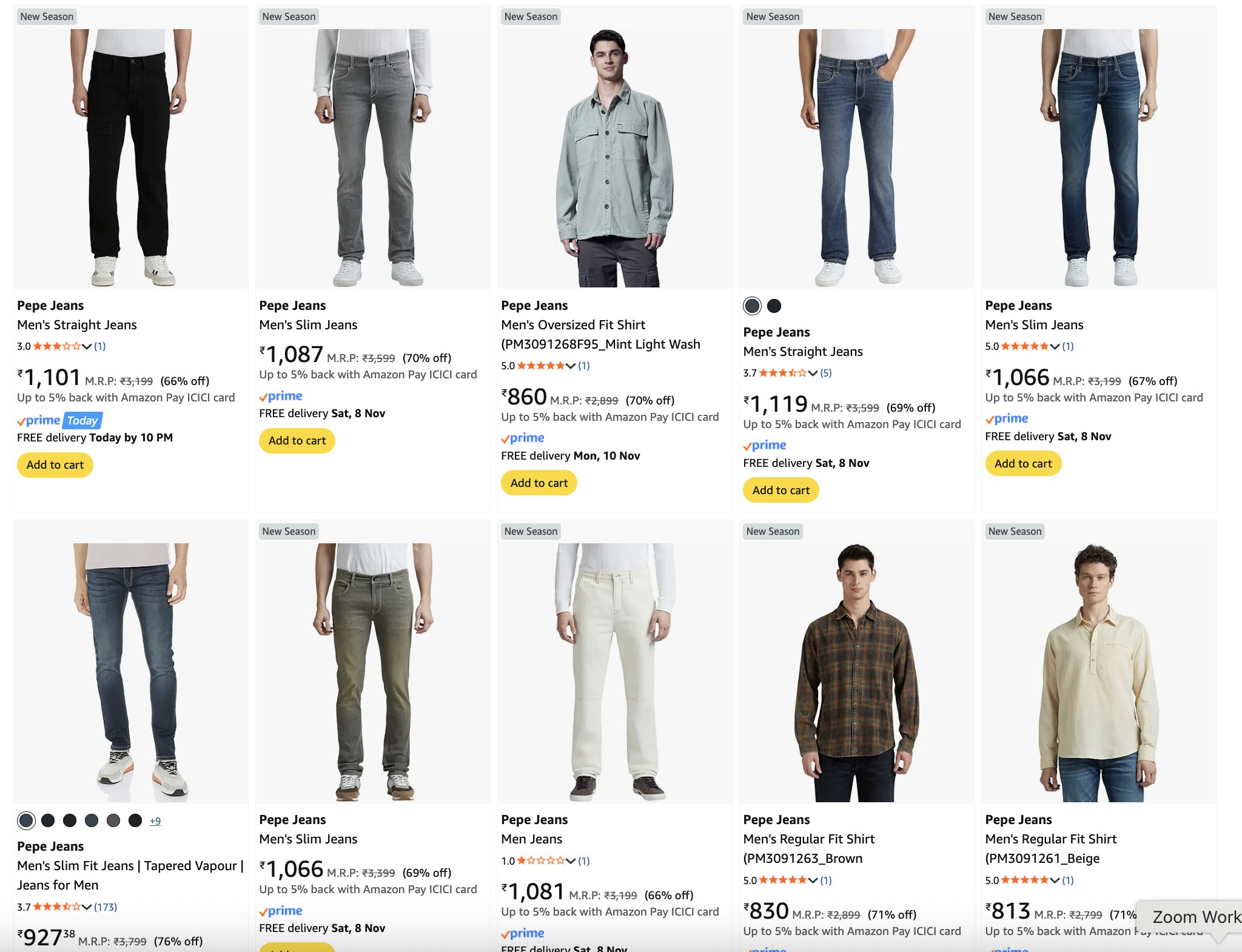Click the star rating of the Mint Oversized Fit Shirt
Screen dimensions: 1242x952
(x=541, y=366)
